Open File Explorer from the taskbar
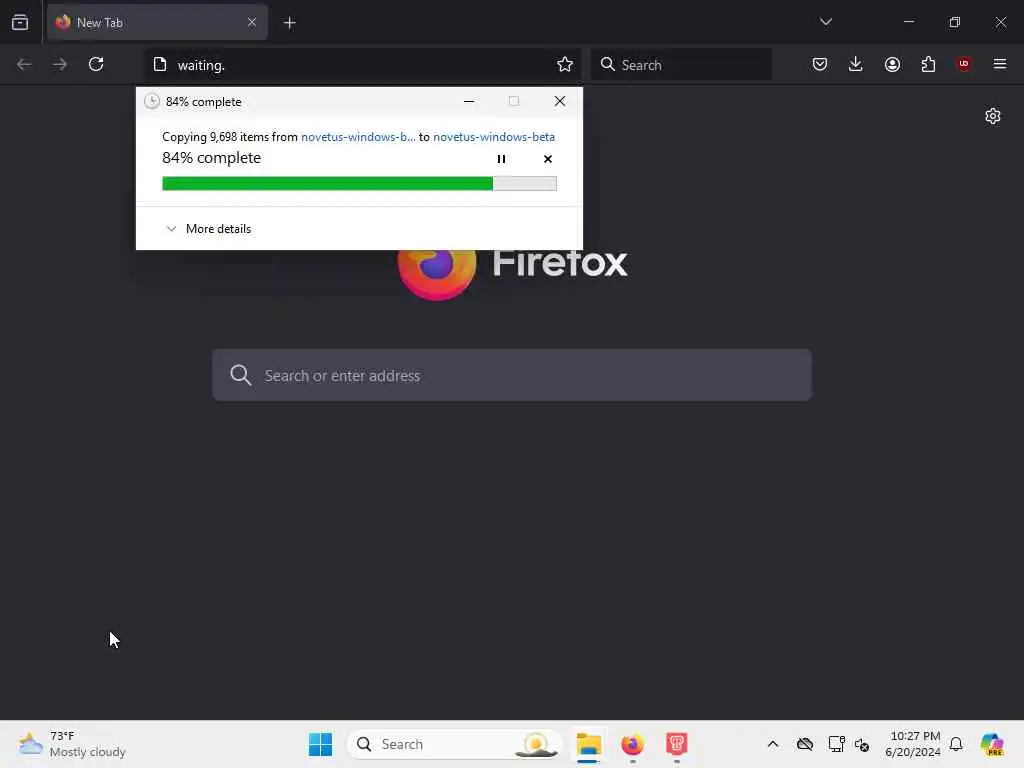 point(588,744)
